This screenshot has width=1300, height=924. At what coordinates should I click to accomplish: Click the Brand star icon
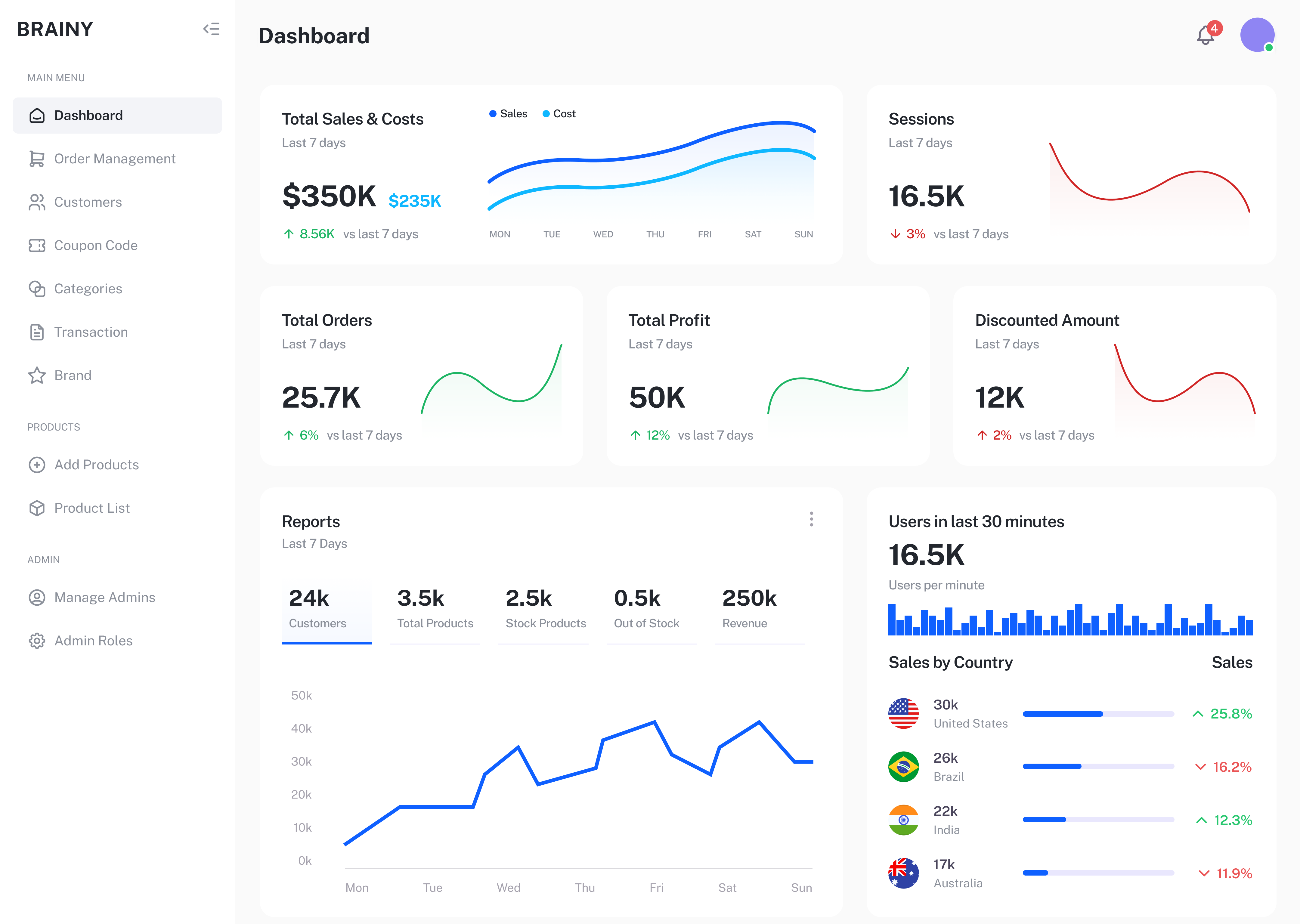37,375
